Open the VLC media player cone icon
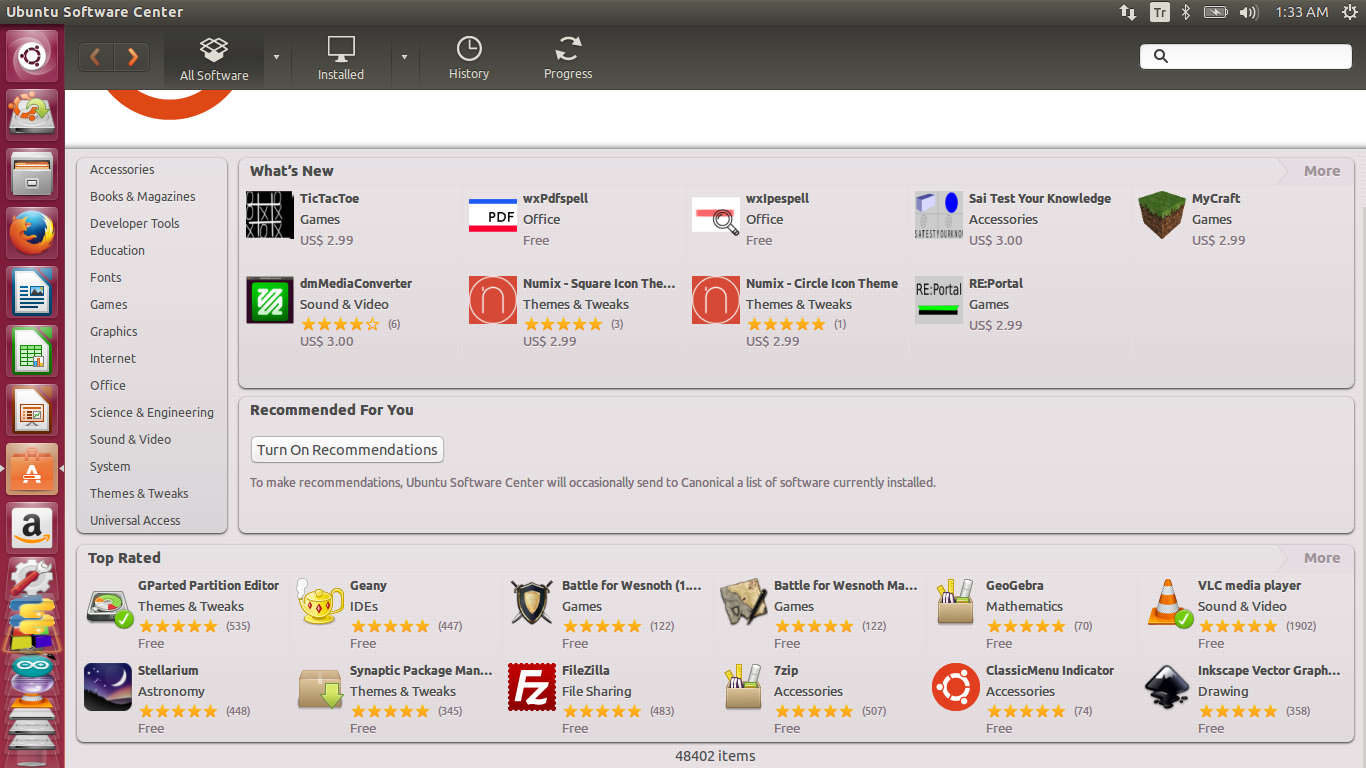The width and height of the screenshot is (1366, 768). click(1168, 602)
